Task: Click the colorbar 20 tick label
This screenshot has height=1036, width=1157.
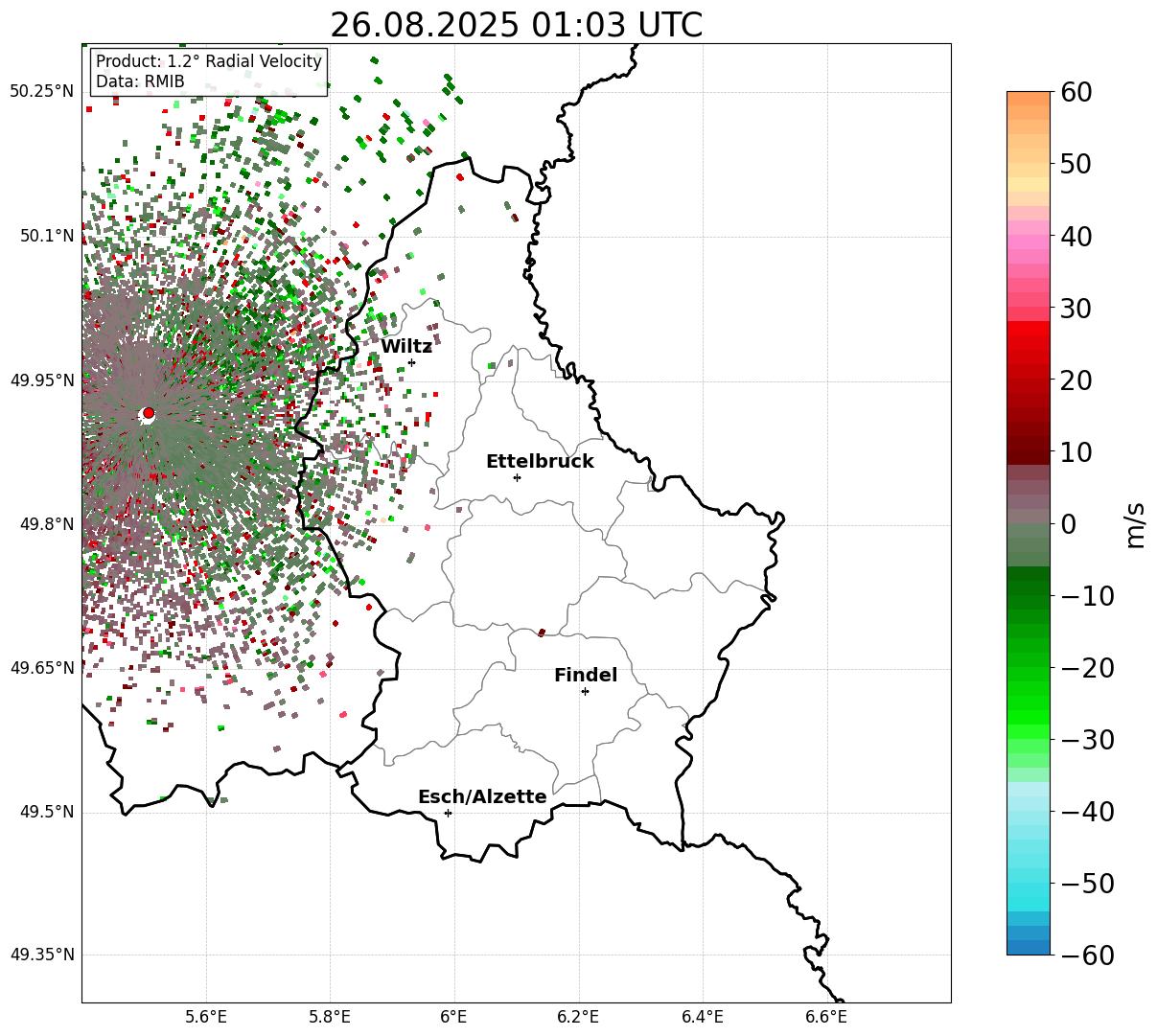Action: tap(1076, 380)
